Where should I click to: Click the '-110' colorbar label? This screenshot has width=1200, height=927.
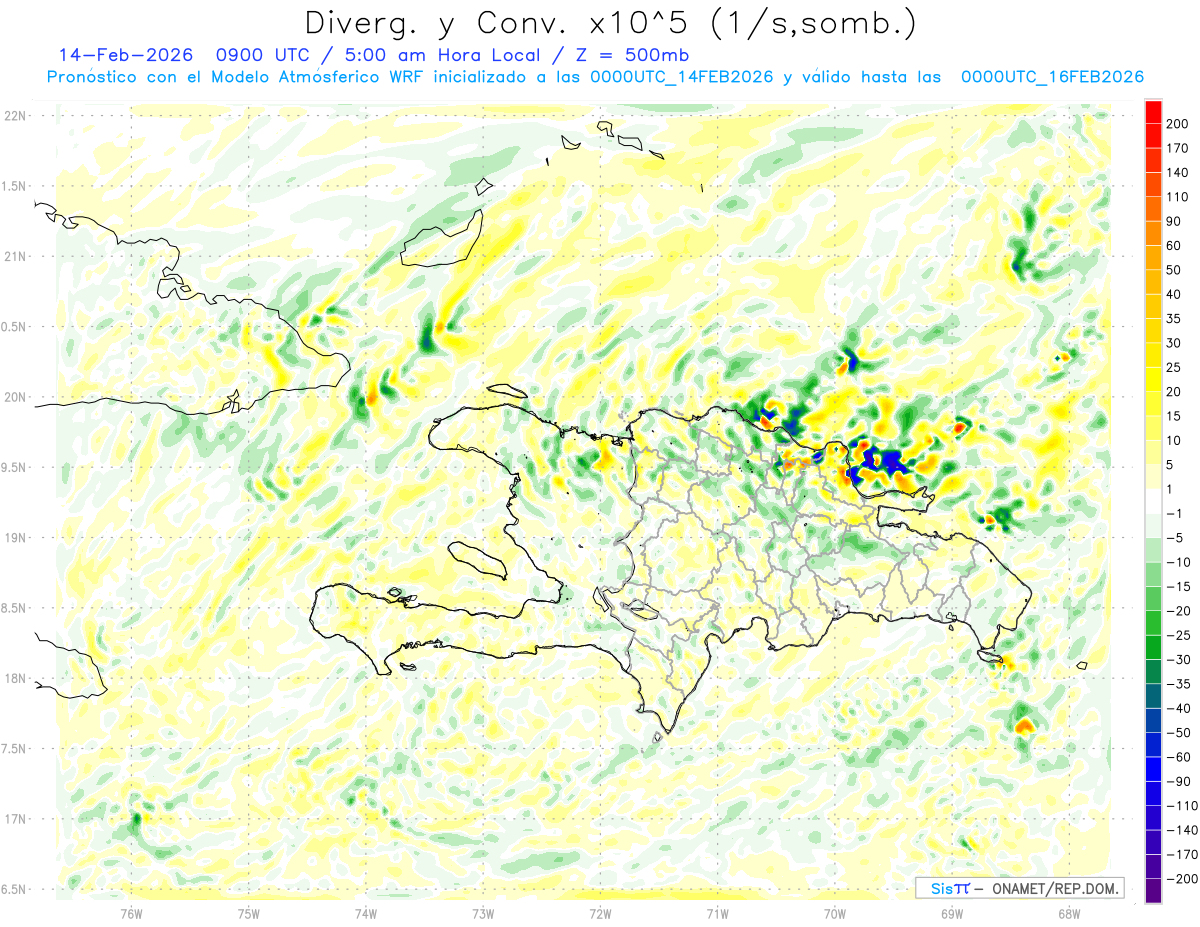click(1183, 806)
